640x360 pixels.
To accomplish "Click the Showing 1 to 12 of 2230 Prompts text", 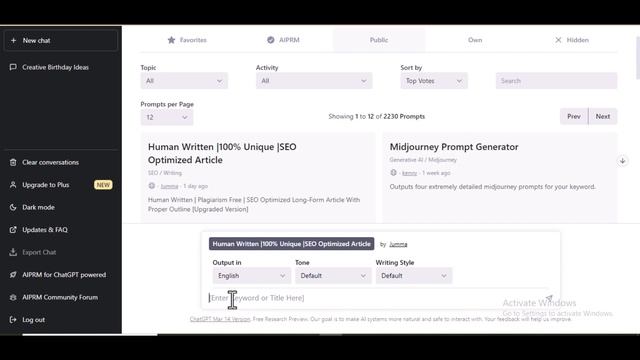I will (377, 117).
